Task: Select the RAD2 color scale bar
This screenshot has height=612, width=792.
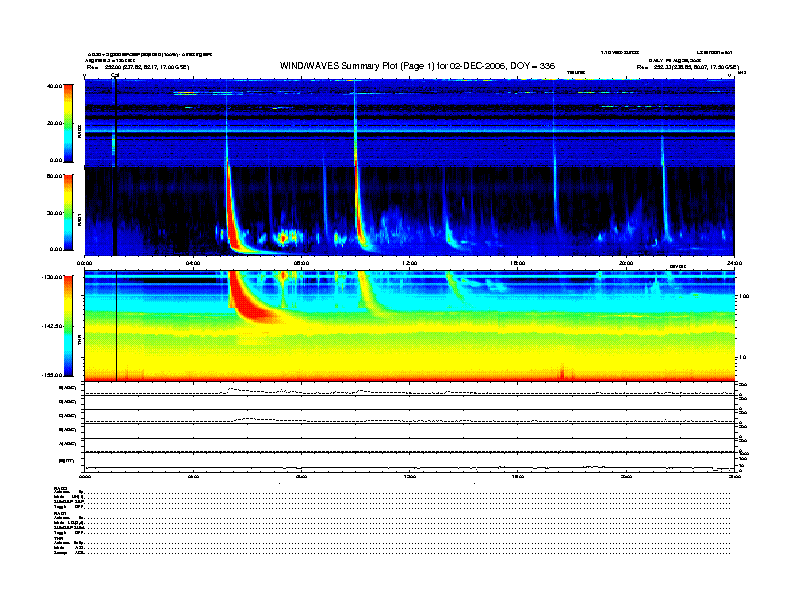Action: pyautogui.click(x=68, y=123)
